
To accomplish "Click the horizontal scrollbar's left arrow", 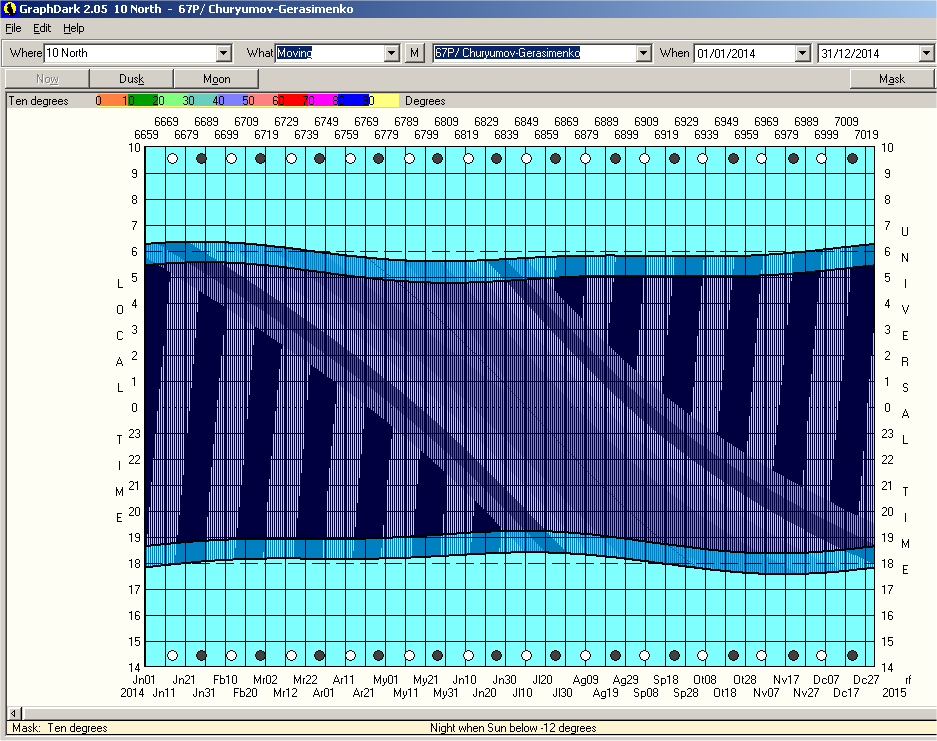I will [12, 713].
